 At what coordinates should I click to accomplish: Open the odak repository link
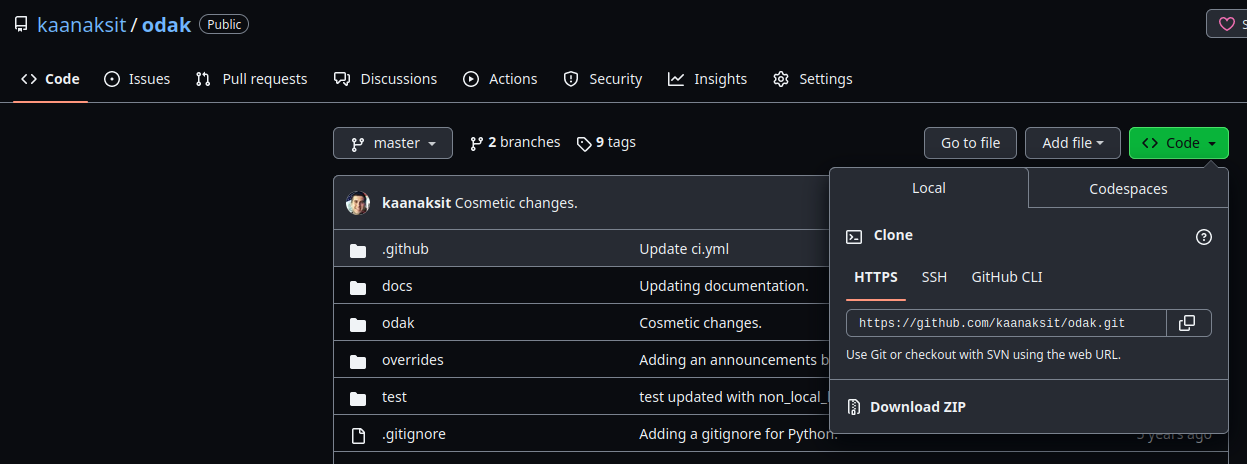tap(166, 25)
